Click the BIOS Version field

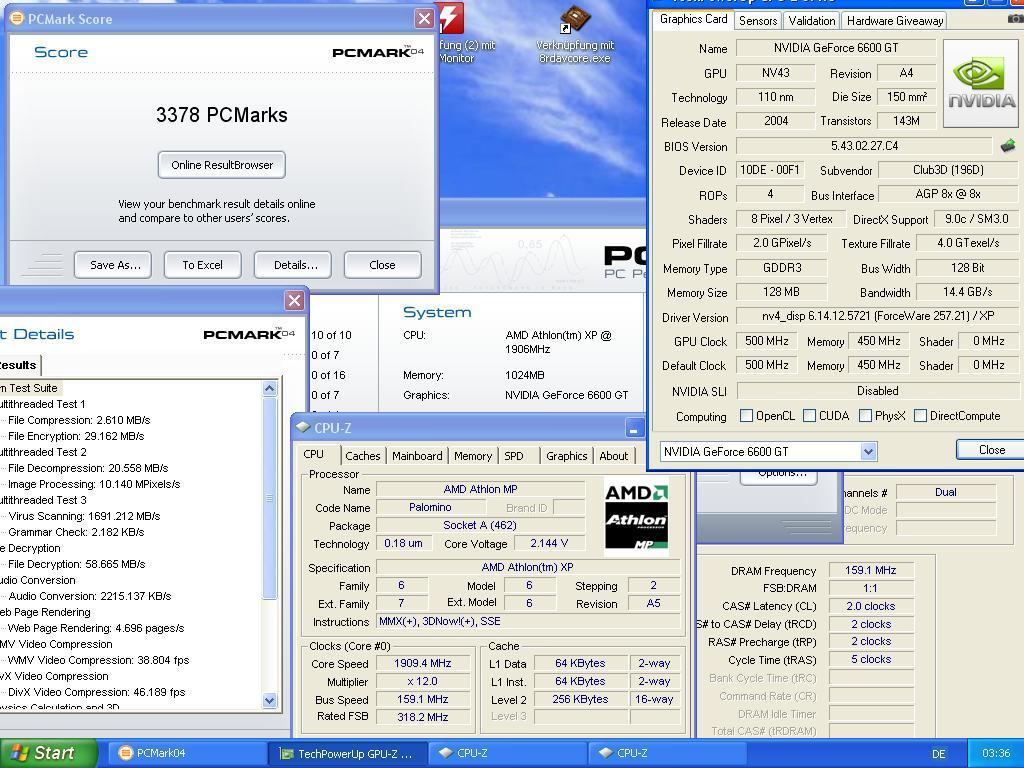tap(864, 146)
